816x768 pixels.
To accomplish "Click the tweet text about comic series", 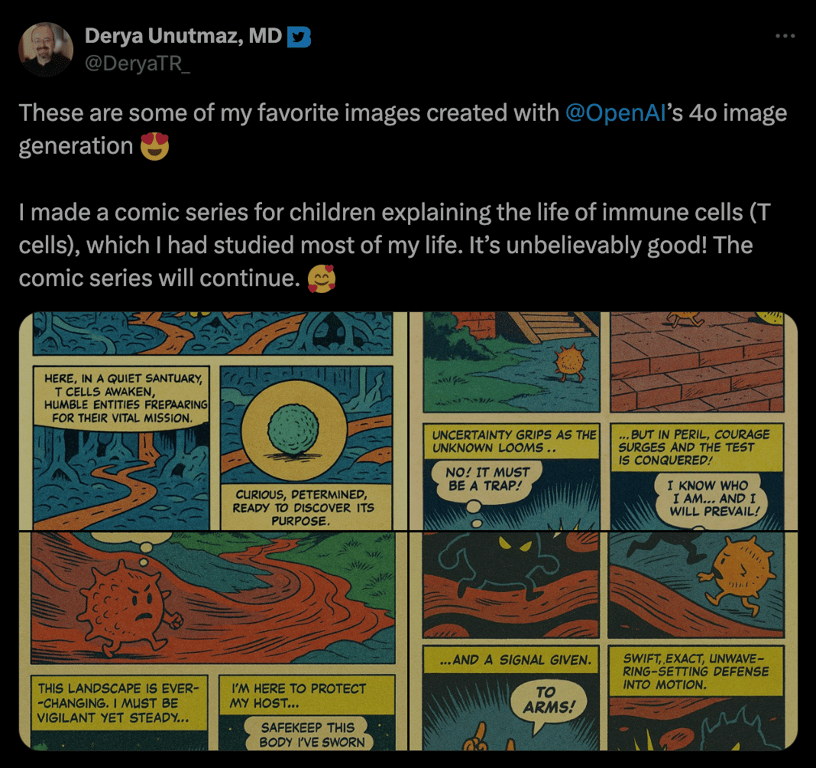I will point(394,245).
